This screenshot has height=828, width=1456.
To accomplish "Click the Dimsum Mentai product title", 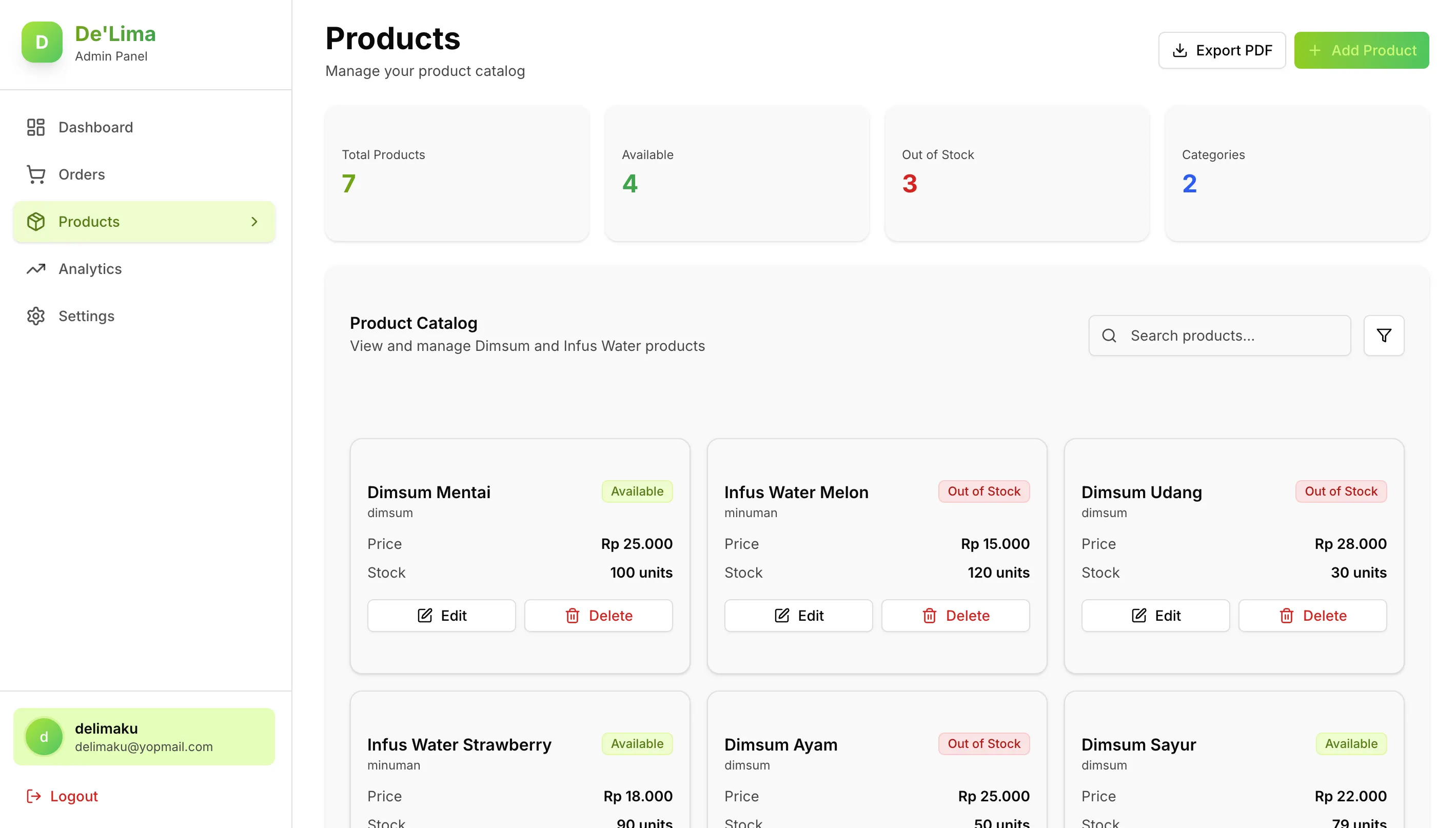I will pyautogui.click(x=429, y=492).
